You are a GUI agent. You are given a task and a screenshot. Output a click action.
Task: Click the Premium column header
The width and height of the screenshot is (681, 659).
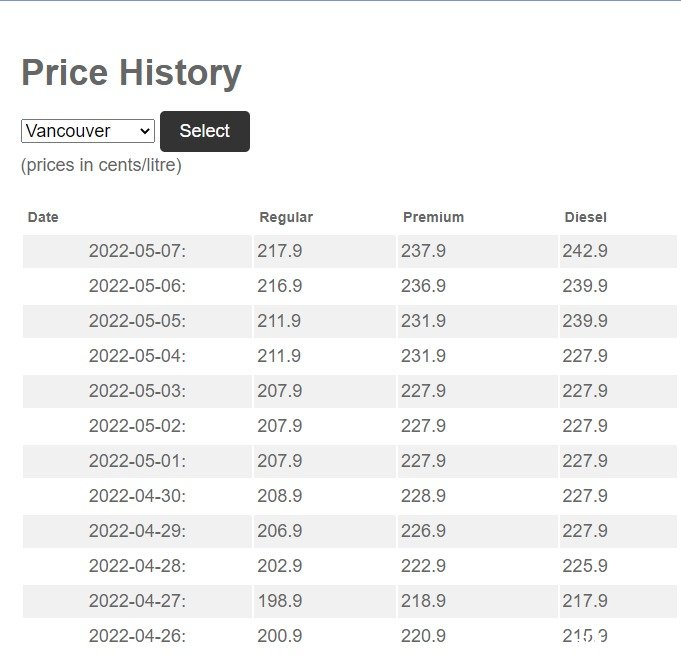click(x=433, y=217)
